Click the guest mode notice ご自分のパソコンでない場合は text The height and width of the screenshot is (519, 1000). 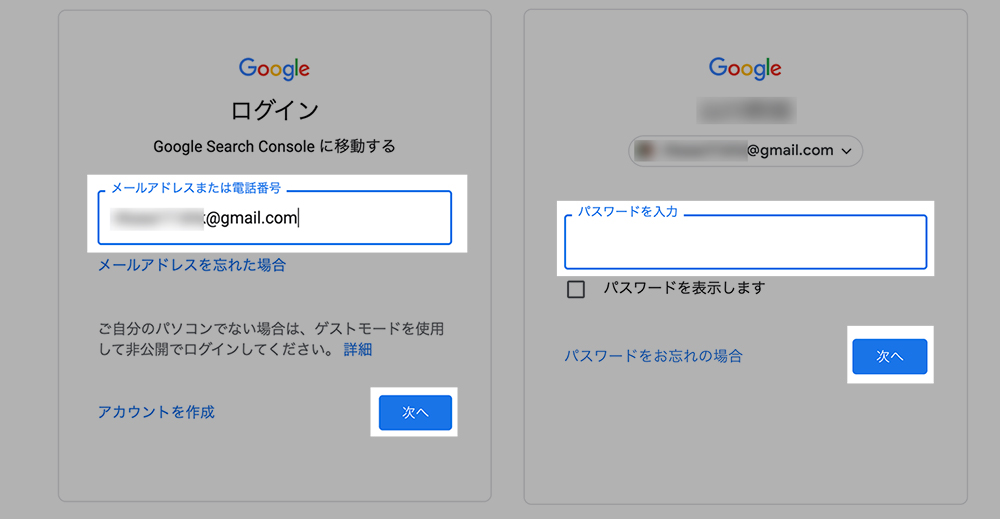tap(271, 339)
